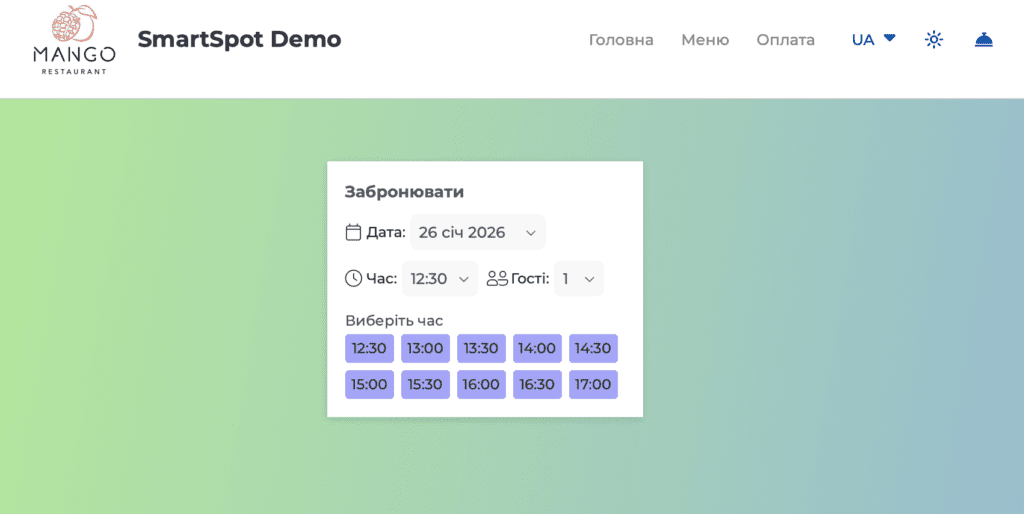This screenshot has height=514, width=1024.
Task: Select the 15:30 time slot
Action: [x=425, y=384]
